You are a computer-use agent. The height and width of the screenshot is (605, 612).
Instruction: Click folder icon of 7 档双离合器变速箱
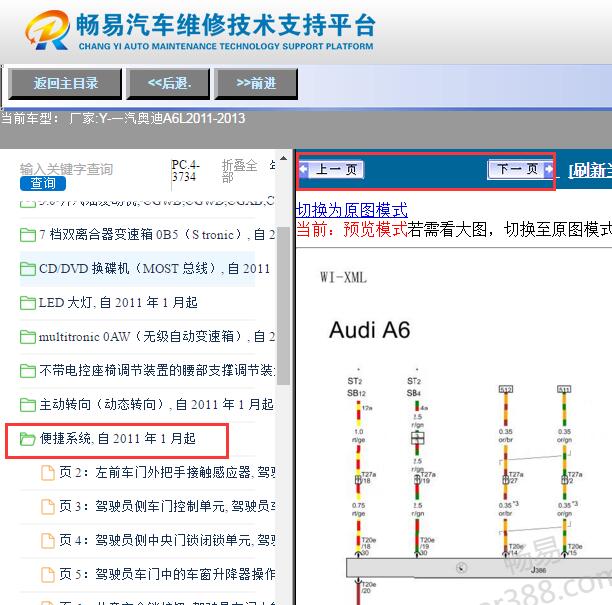[28, 235]
